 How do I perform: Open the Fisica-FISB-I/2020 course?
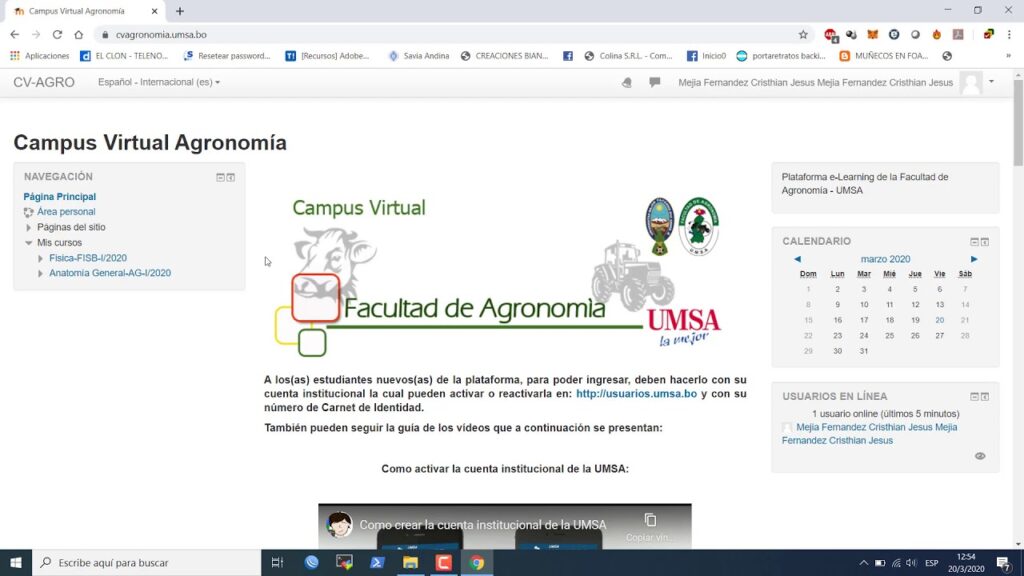[88, 258]
